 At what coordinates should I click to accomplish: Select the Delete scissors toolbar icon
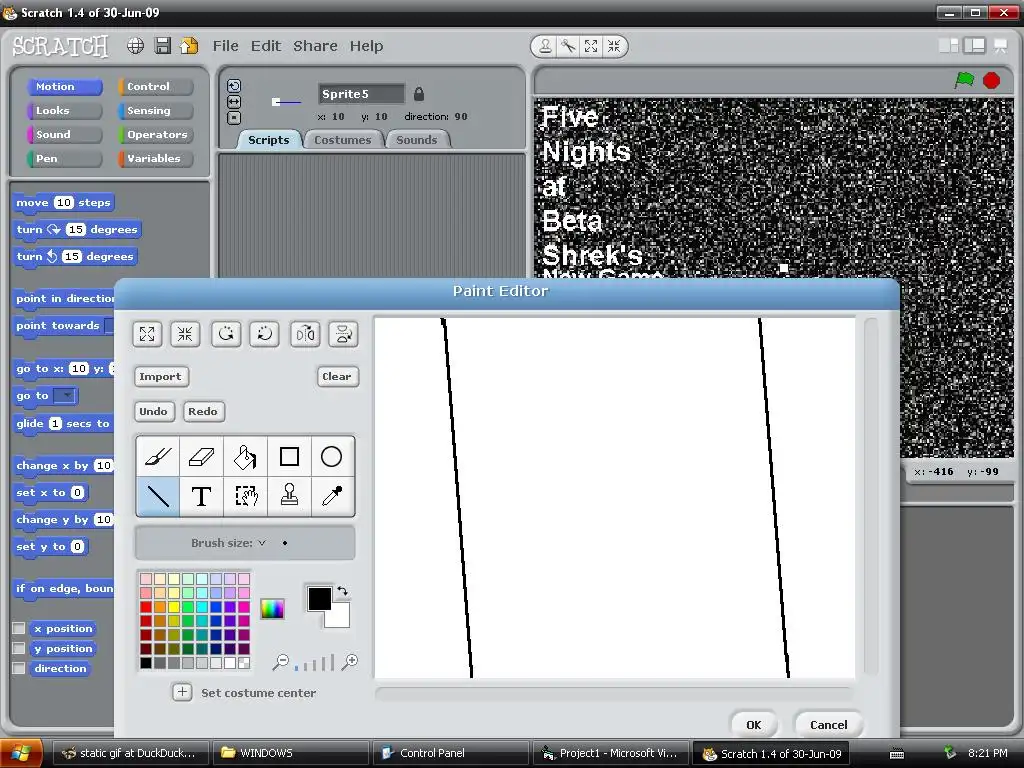pos(568,46)
